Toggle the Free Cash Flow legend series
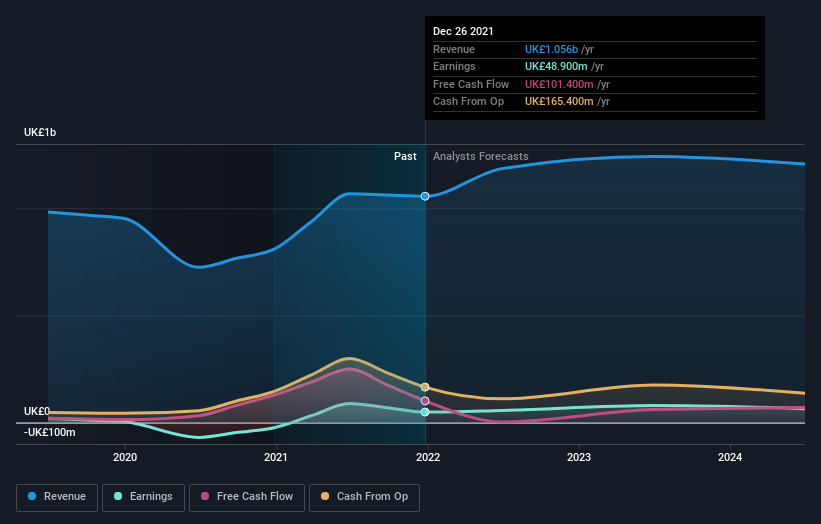The width and height of the screenshot is (821, 524). coord(247,497)
